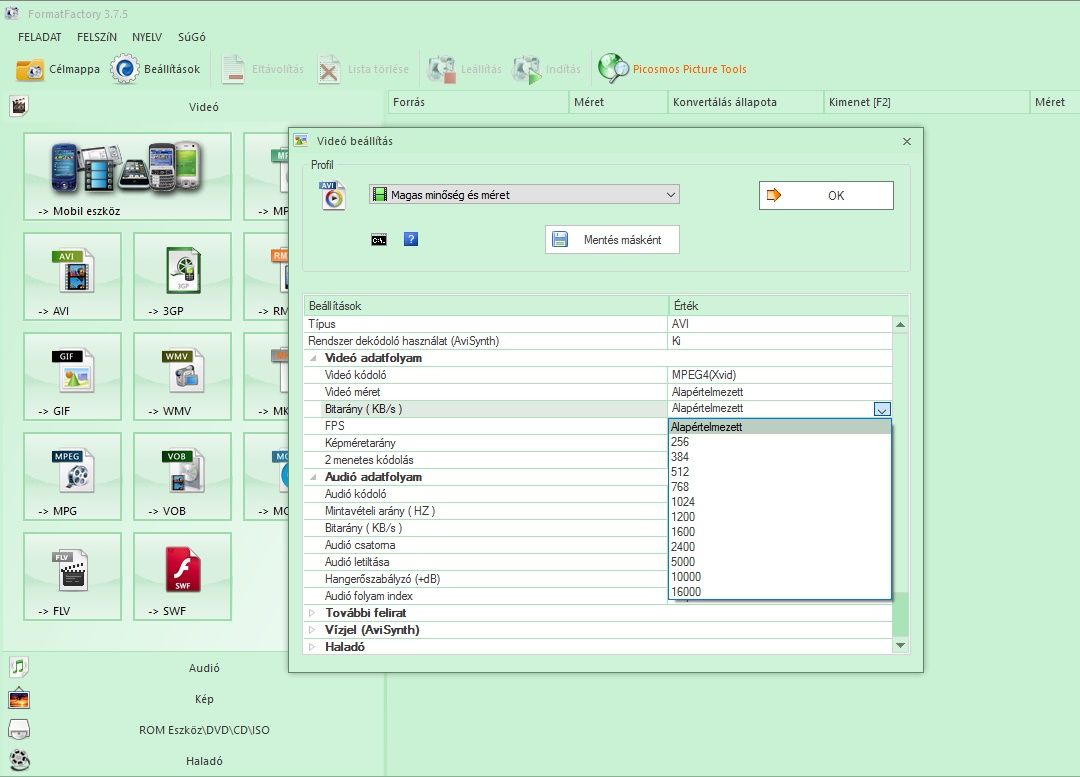Confirm video settings with OK button
Image resolution: width=1080 pixels, height=777 pixels.
pos(826,196)
